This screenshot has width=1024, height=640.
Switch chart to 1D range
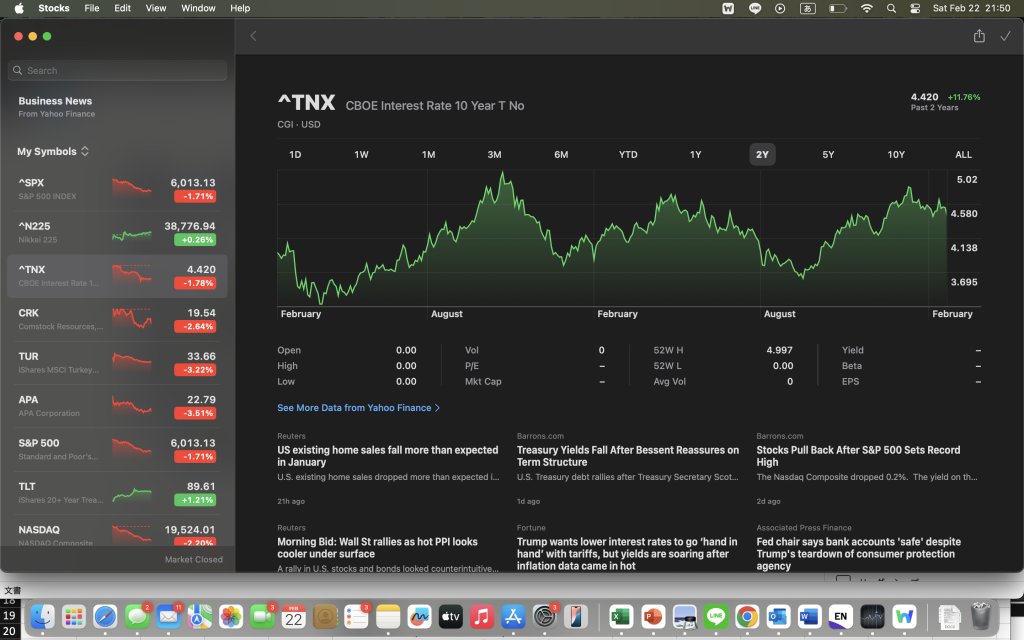coord(295,155)
